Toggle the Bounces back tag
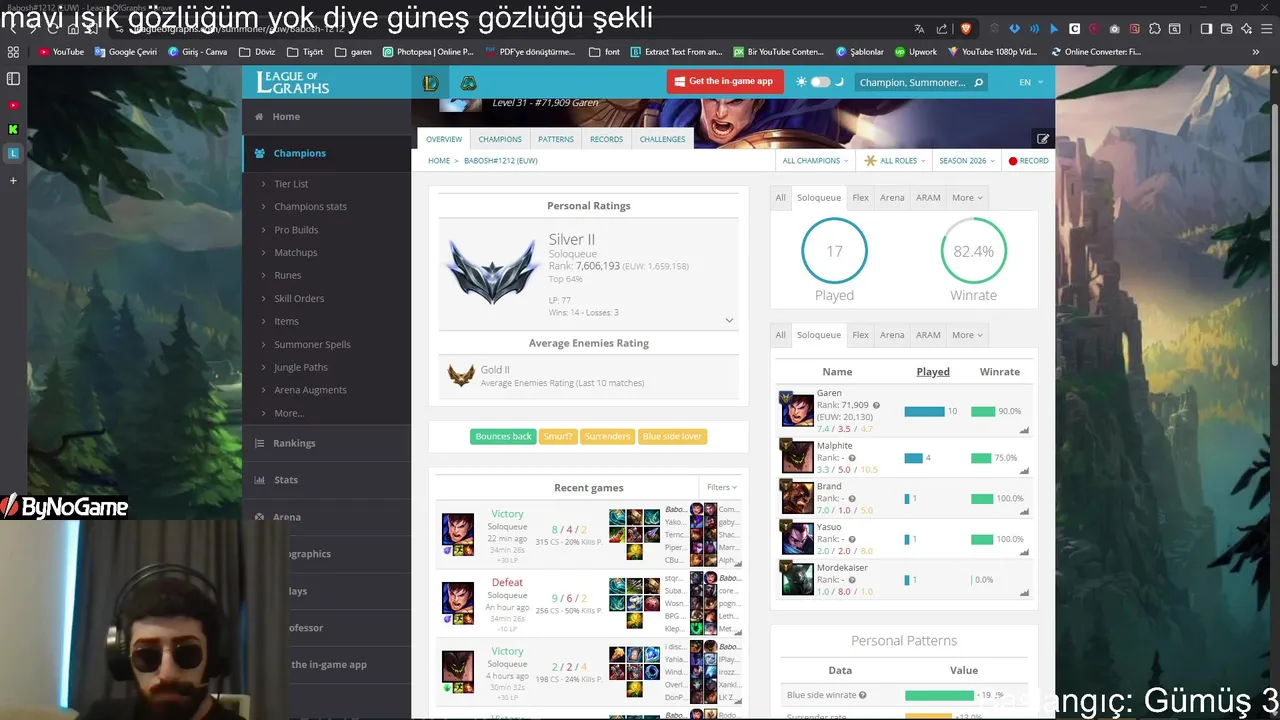This screenshot has width=1280, height=720. [503, 436]
